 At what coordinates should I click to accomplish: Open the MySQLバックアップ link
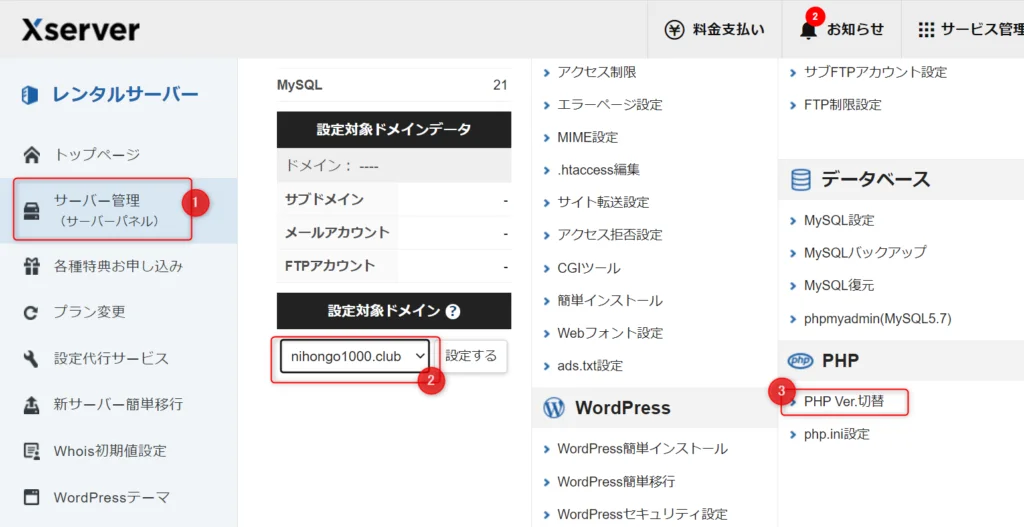(865, 252)
